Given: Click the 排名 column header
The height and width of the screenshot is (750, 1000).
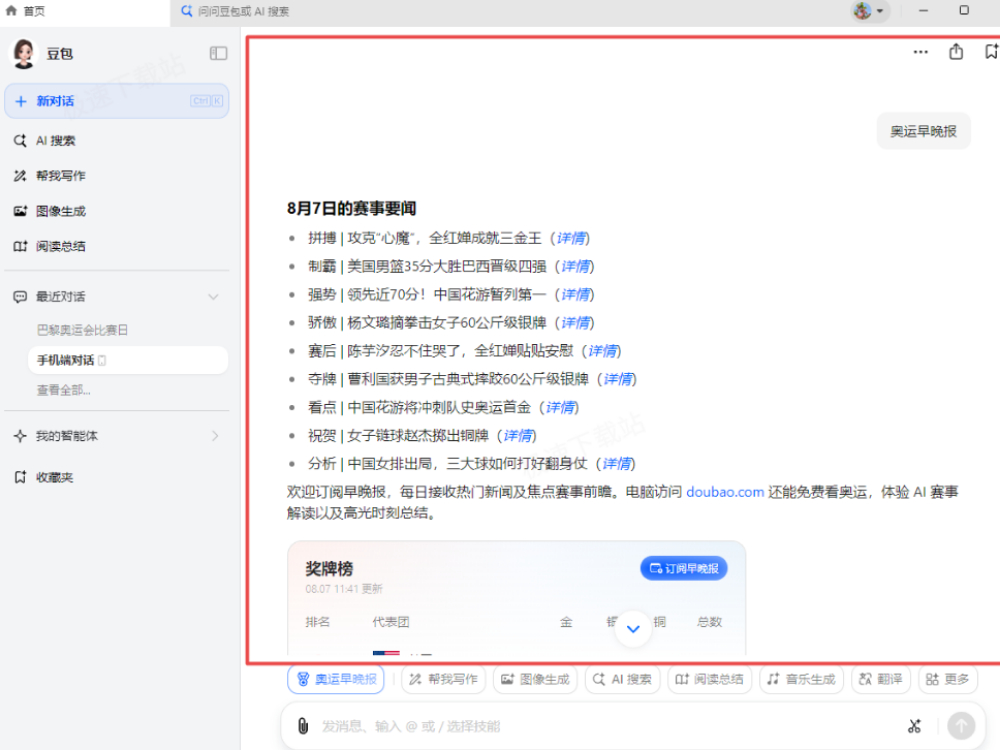Looking at the screenshot, I should [x=318, y=622].
